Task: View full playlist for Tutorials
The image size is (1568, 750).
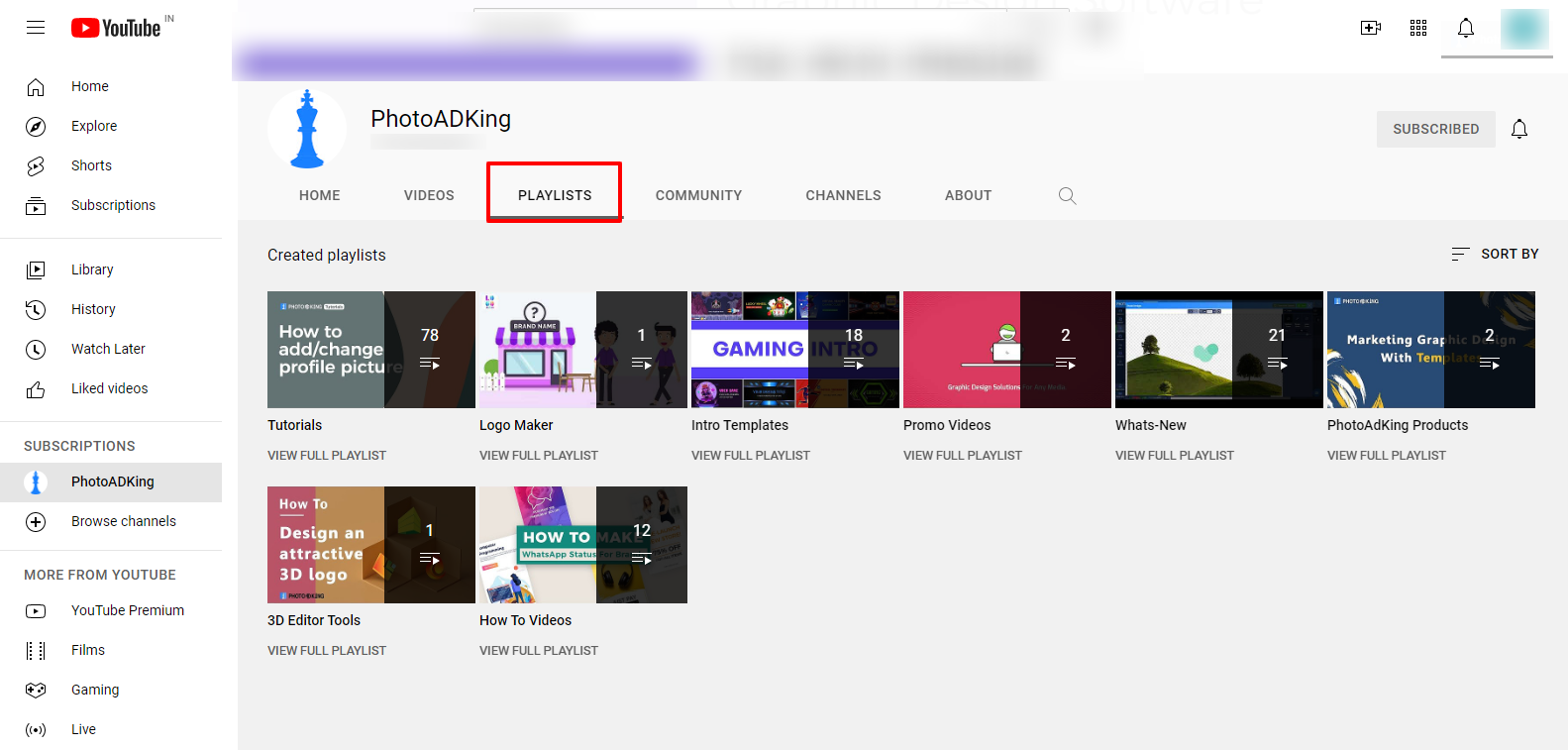Action: tap(327, 456)
